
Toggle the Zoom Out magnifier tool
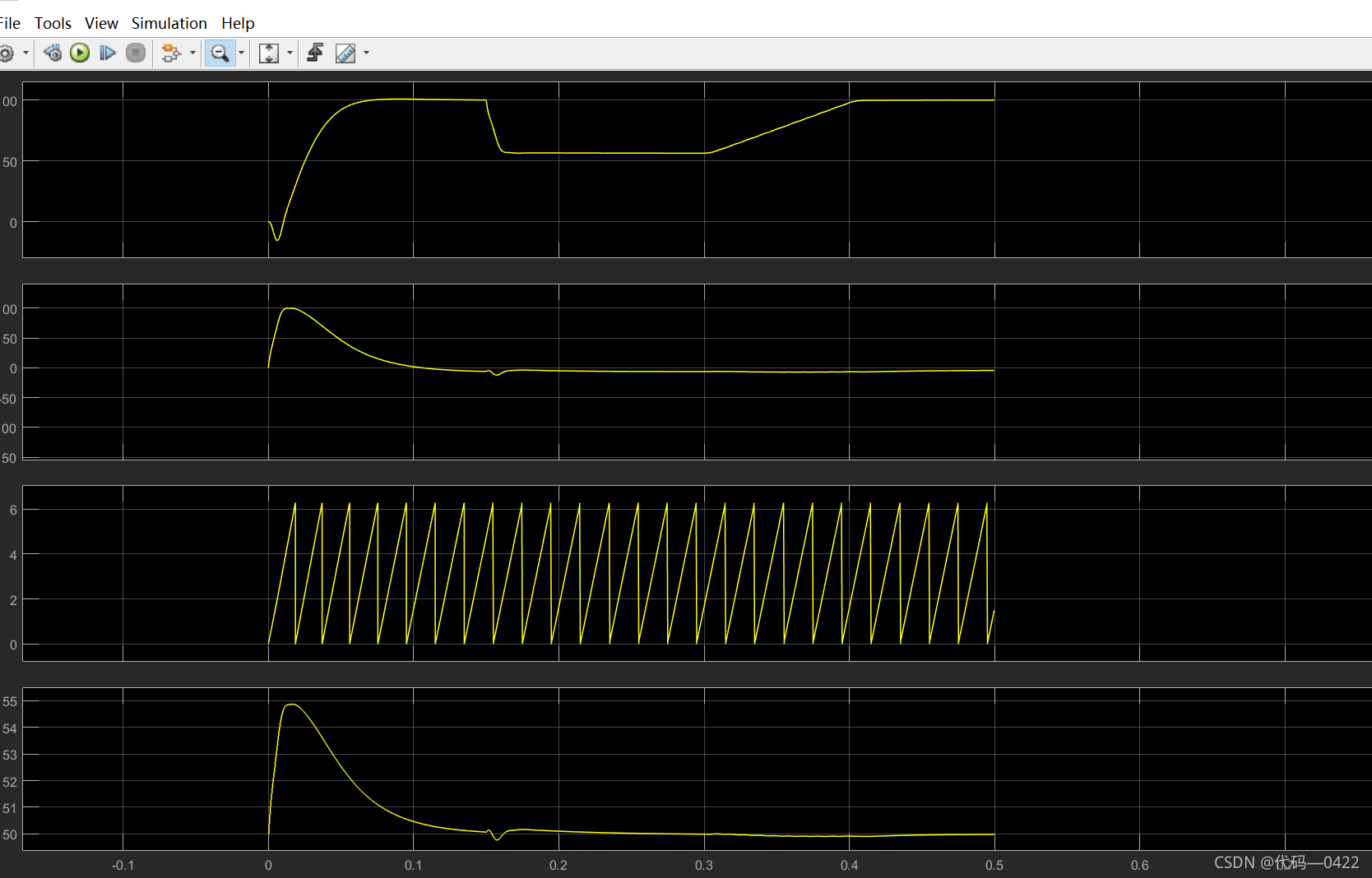[220, 53]
